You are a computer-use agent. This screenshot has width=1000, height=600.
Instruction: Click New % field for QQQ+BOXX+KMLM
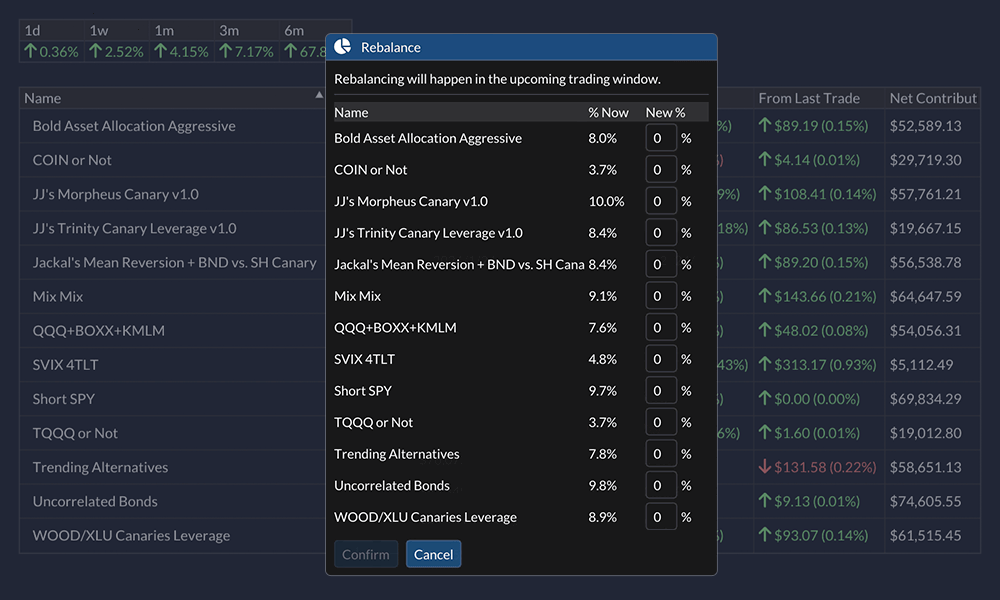pos(661,328)
